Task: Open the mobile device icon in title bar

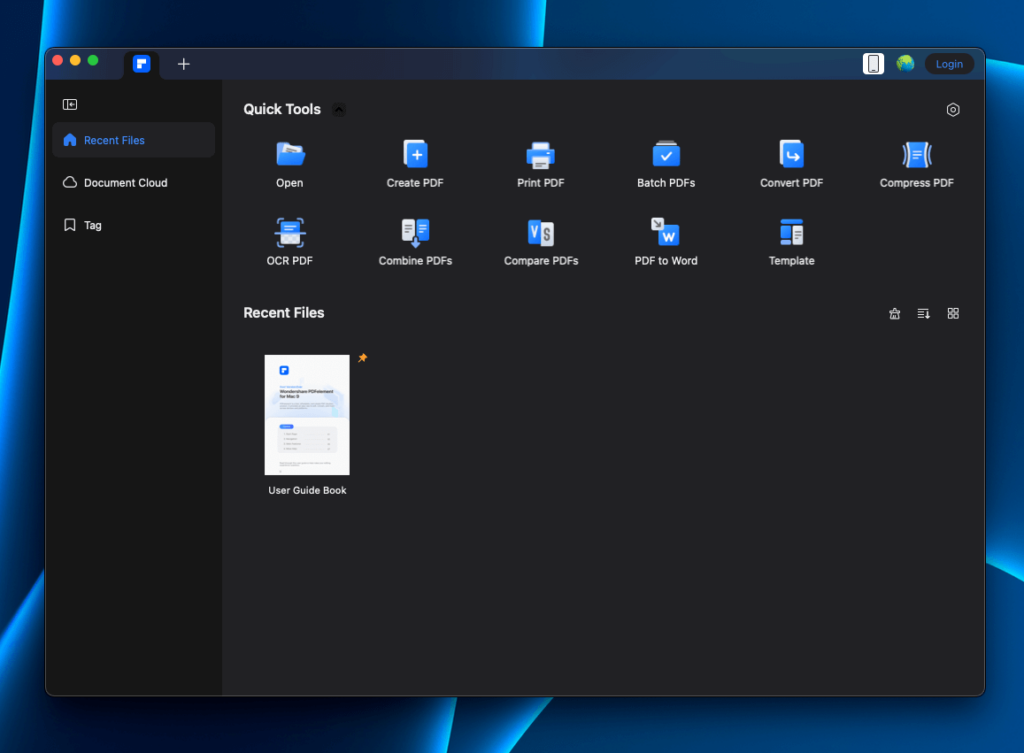Action: (x=873, y=64)
